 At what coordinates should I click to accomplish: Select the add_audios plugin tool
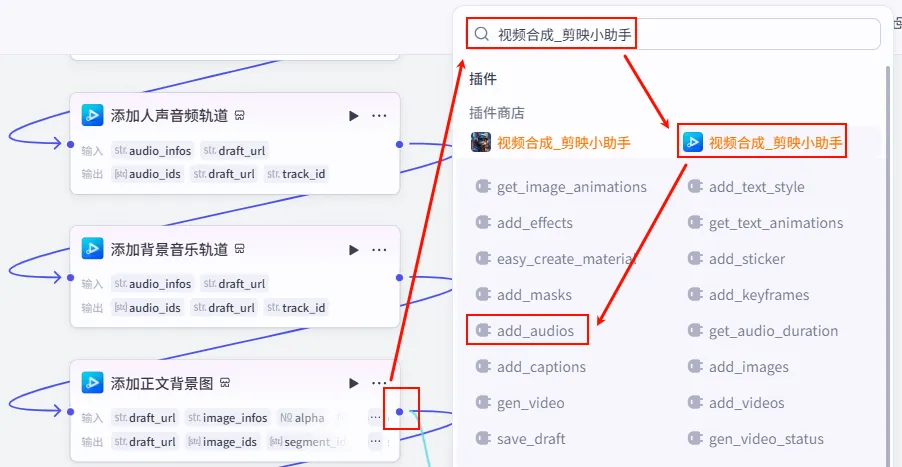pyautogui.click(x=525, y=331)
